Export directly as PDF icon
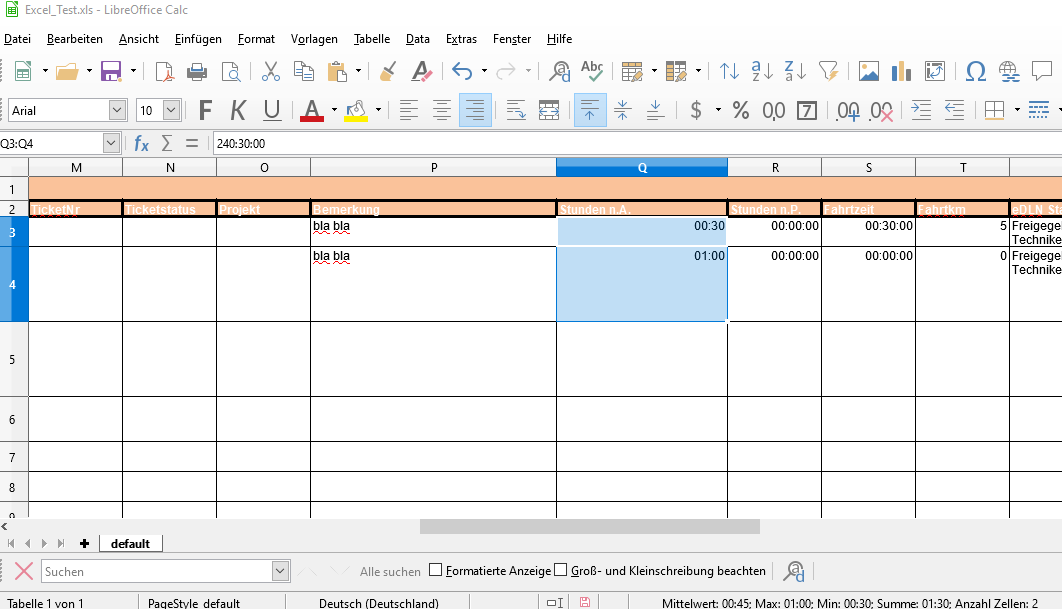Image resolution: width=1062 pixels, height=609 pixels. (x=164, y=71)
